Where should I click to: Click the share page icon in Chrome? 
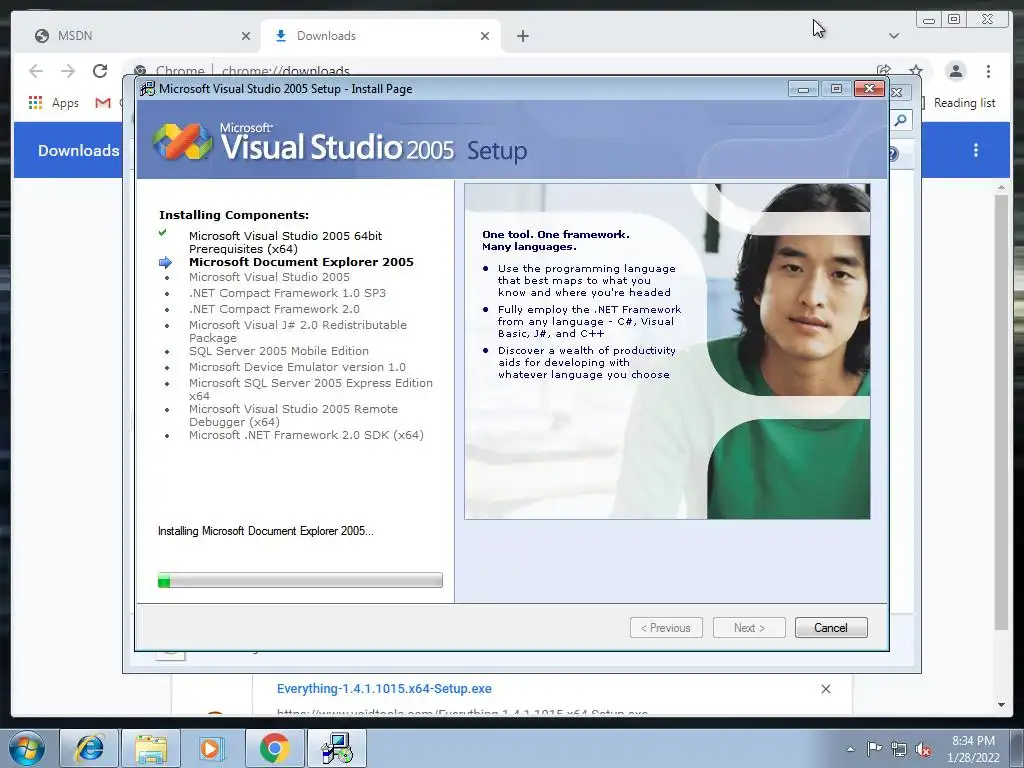point(884,71)
